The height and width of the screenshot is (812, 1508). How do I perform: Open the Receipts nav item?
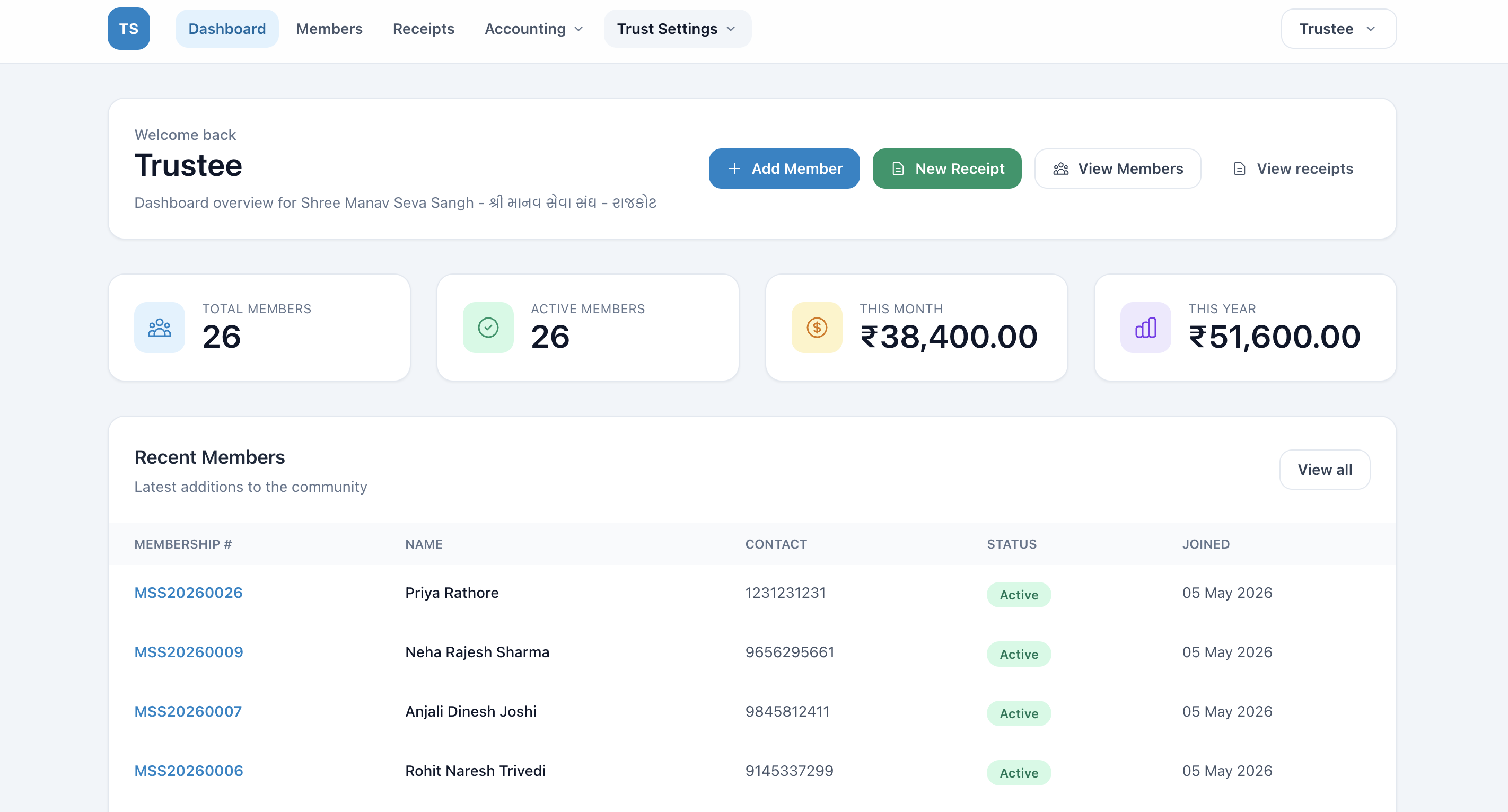[423, 29]
